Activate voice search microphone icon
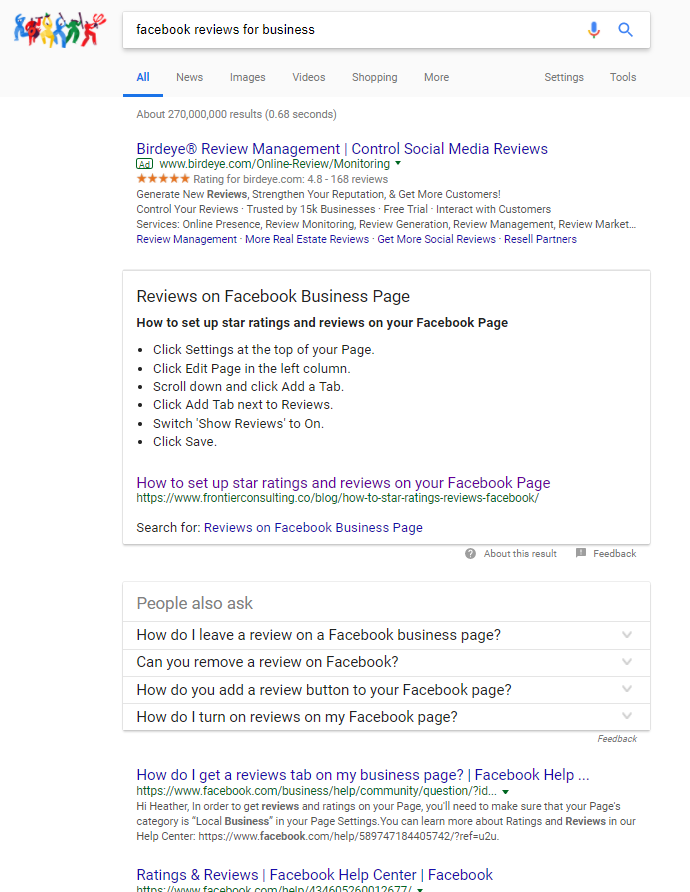 click(594, 30)
